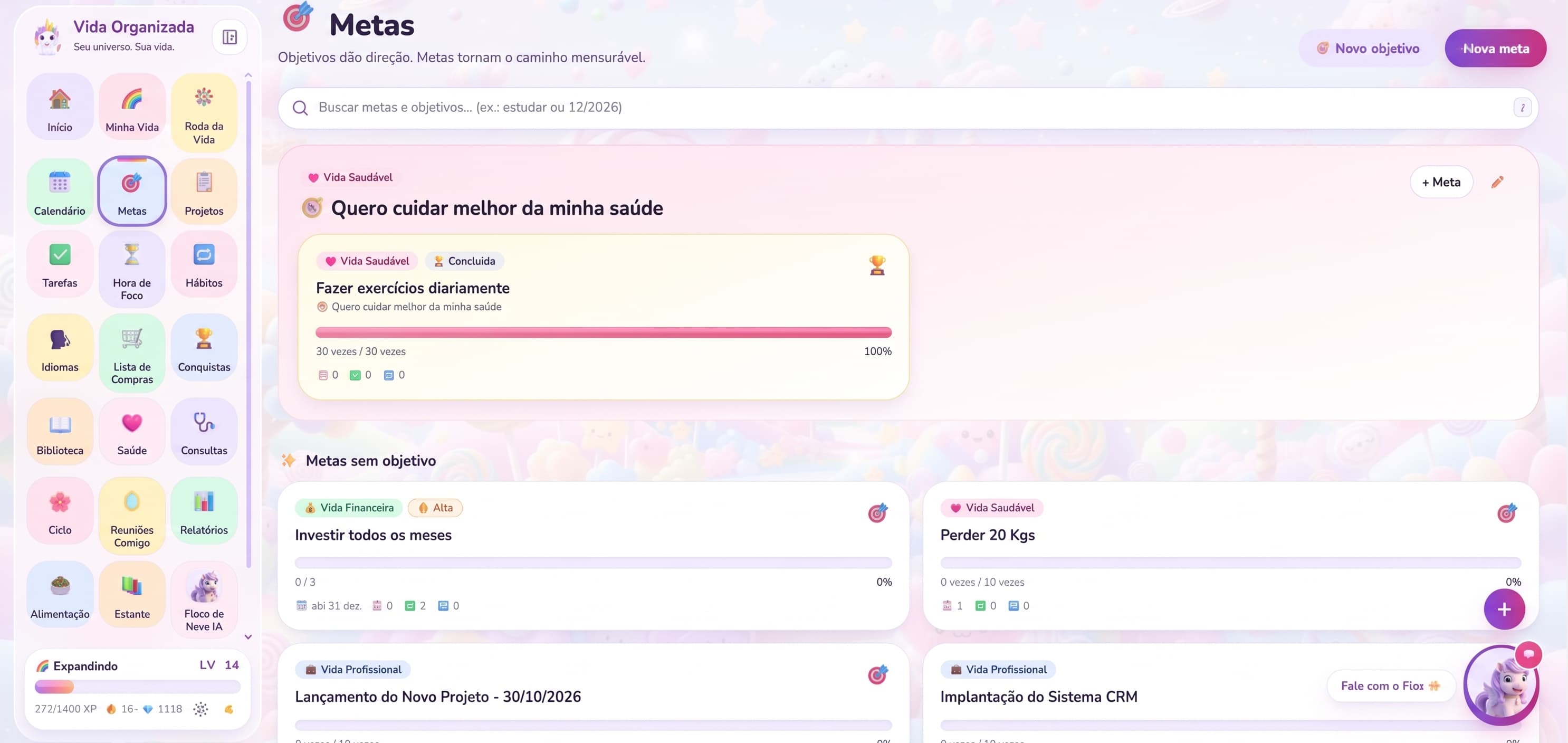
Task: Open the Alimentação tile
Action: pos(60,594)
